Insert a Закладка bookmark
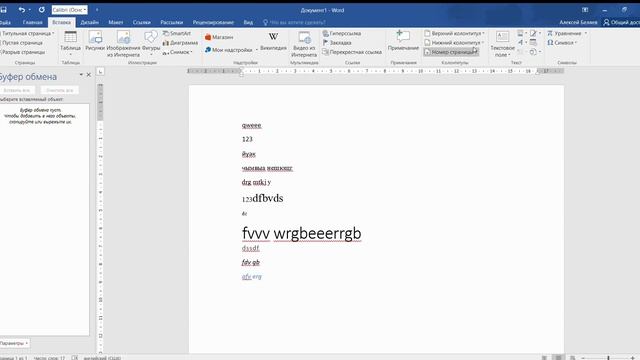This screenshot has width=640, height=360. tap(337, 42)
